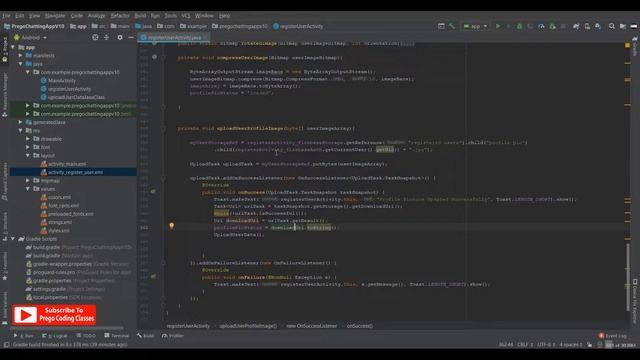The height and width of the screenshot is (360, 640).
Task: Click the Search Everywhere magnifier icon
Action: (x=611, y=26)
